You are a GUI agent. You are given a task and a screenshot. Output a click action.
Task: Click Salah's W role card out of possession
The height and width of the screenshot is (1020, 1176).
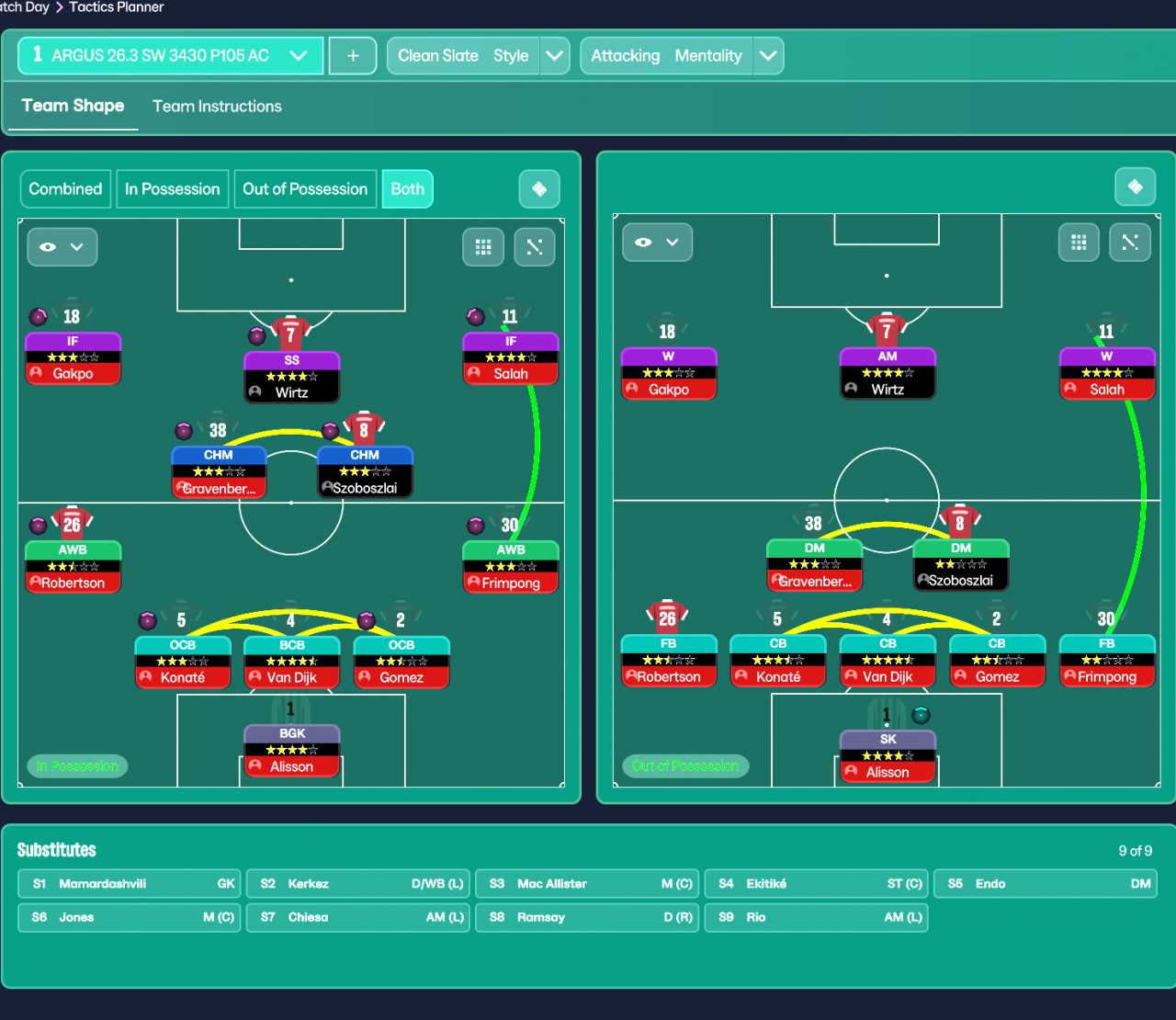(1107, 373)
